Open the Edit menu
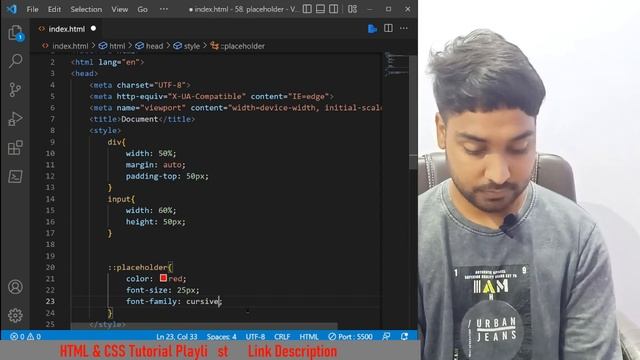Screen dimensions: 640x360 tap(54, 9)
